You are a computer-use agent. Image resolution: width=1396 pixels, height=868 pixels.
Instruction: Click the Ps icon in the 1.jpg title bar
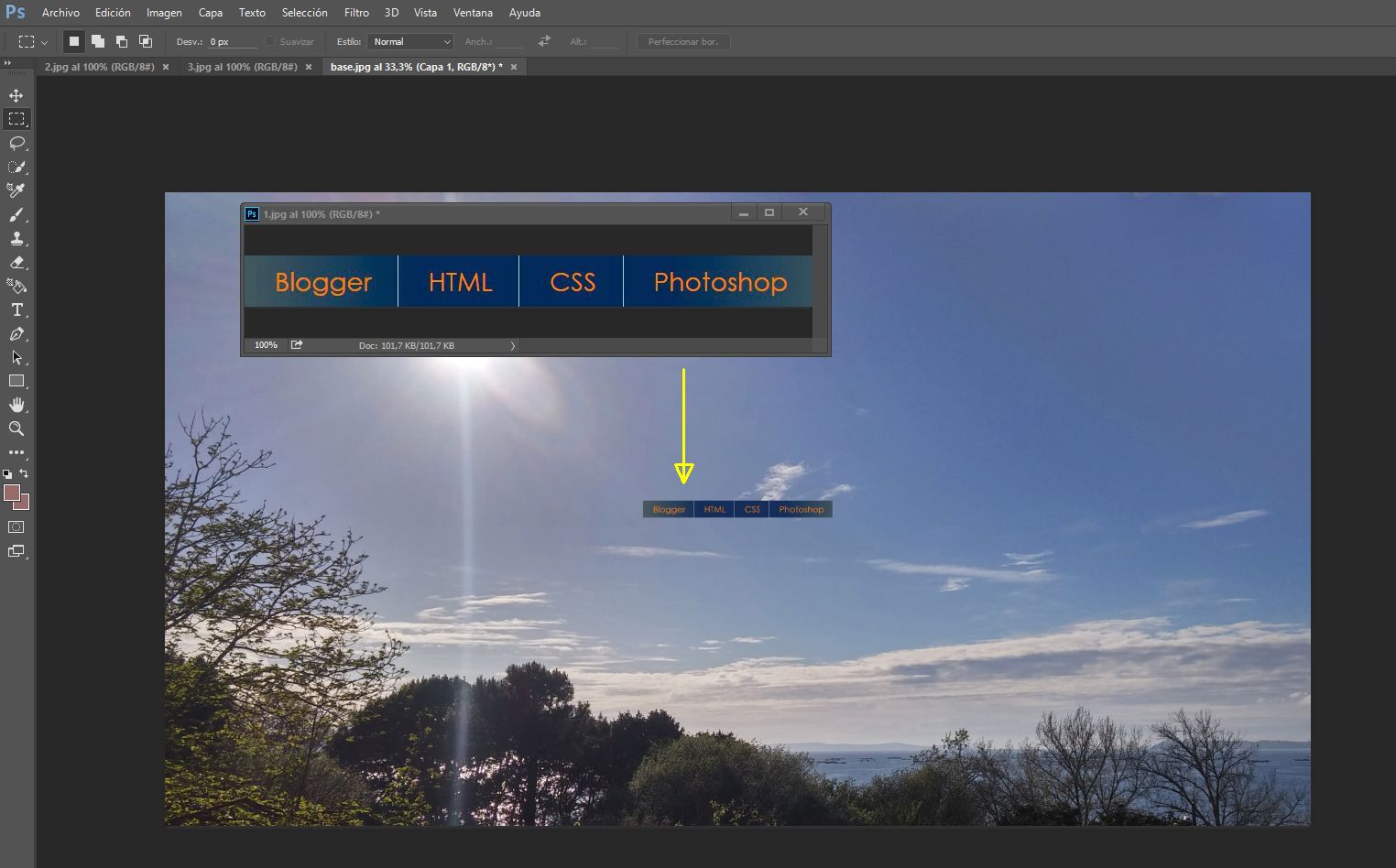(252, 214)
